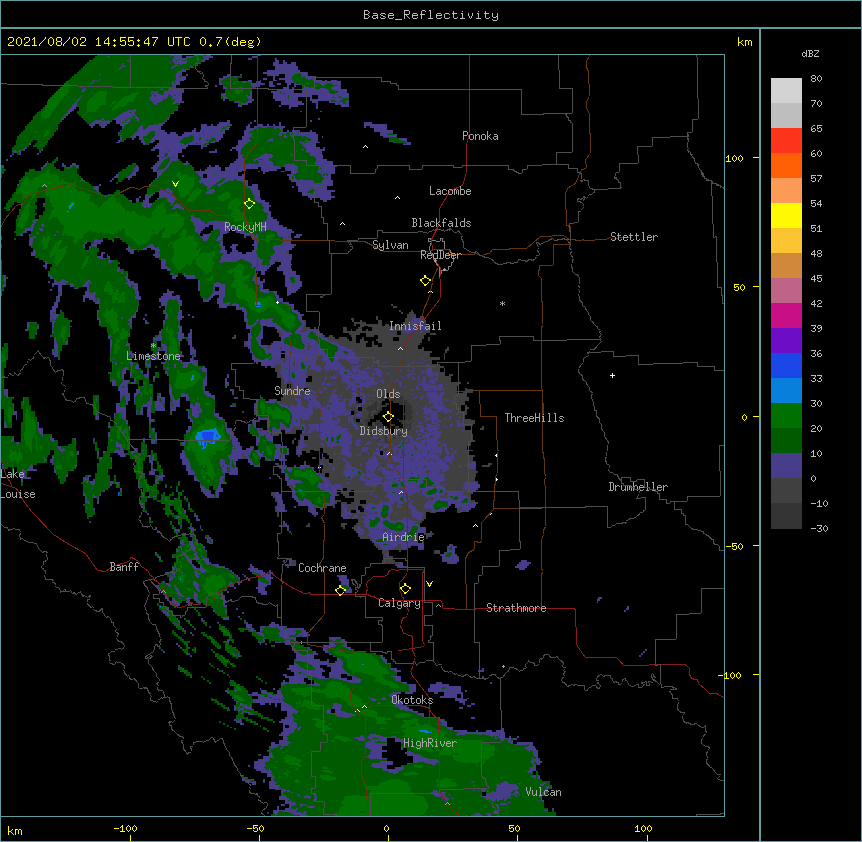Select the magenta 39-42 dBZ legend swatch
Image resolution: width=862 pixels, height=842 pixels.
click(x=786, y=315)
